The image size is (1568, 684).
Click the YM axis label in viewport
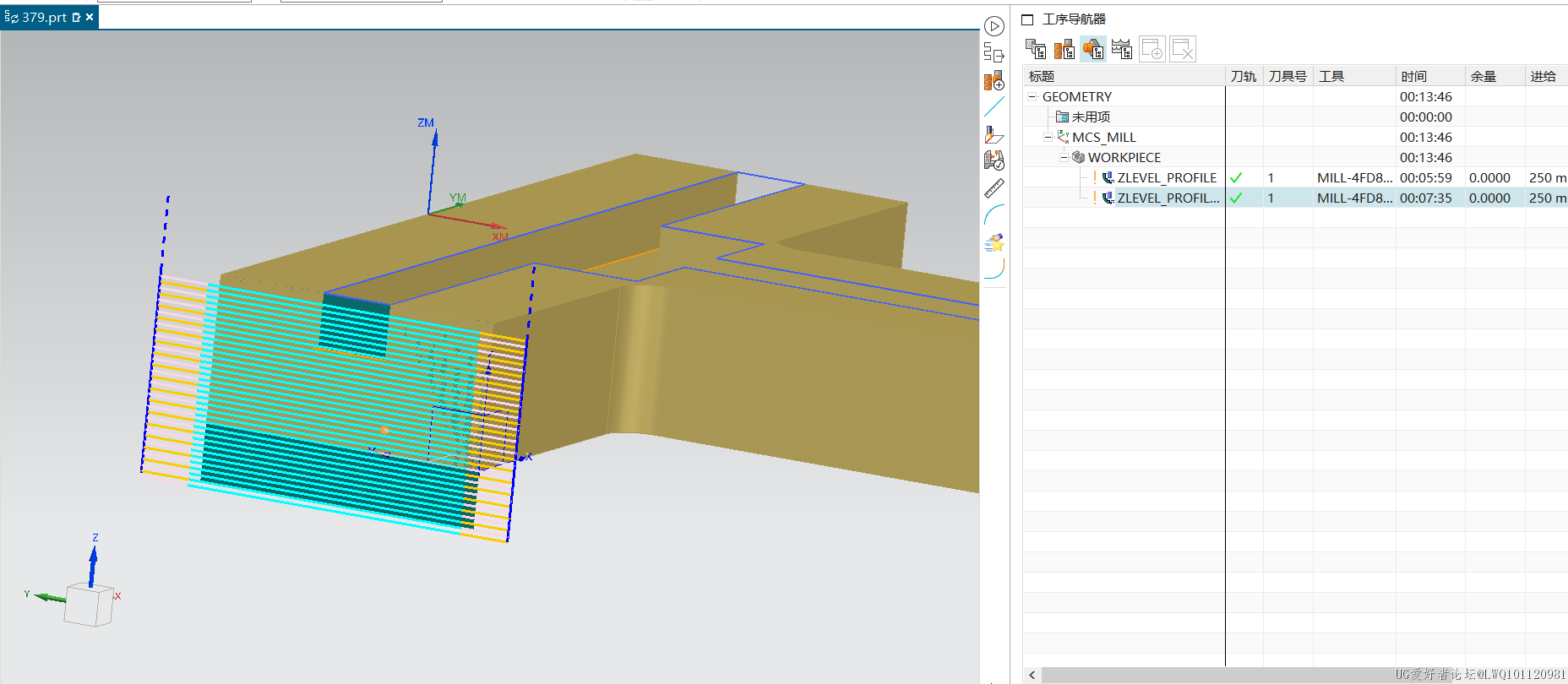click(x=458, y=198)
